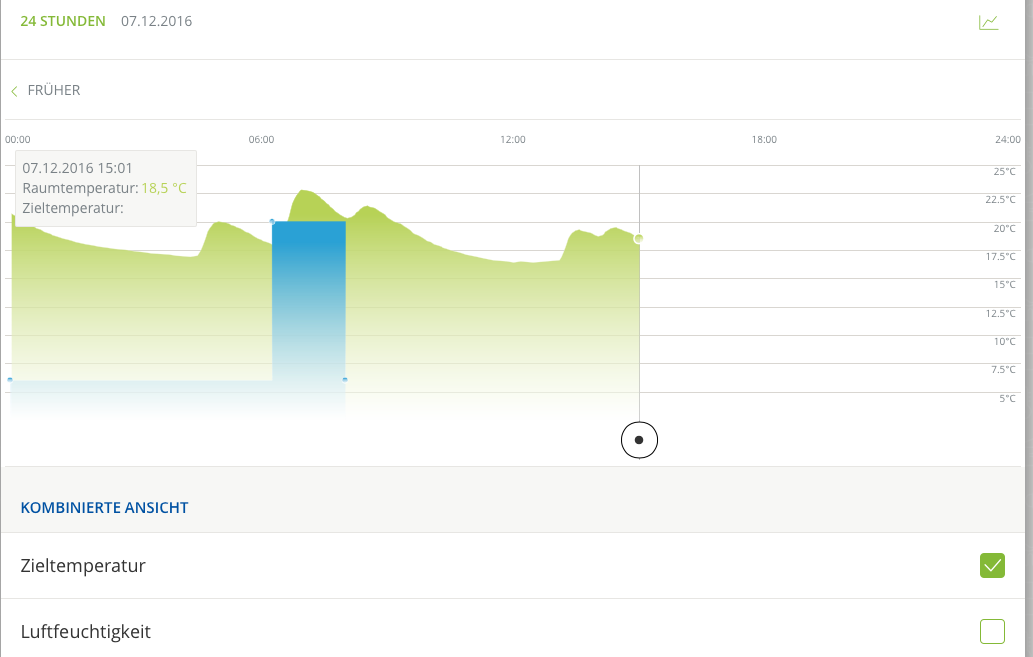
Task: Click the tooltip Zieltemperatur label
Action: pos(73,208)
